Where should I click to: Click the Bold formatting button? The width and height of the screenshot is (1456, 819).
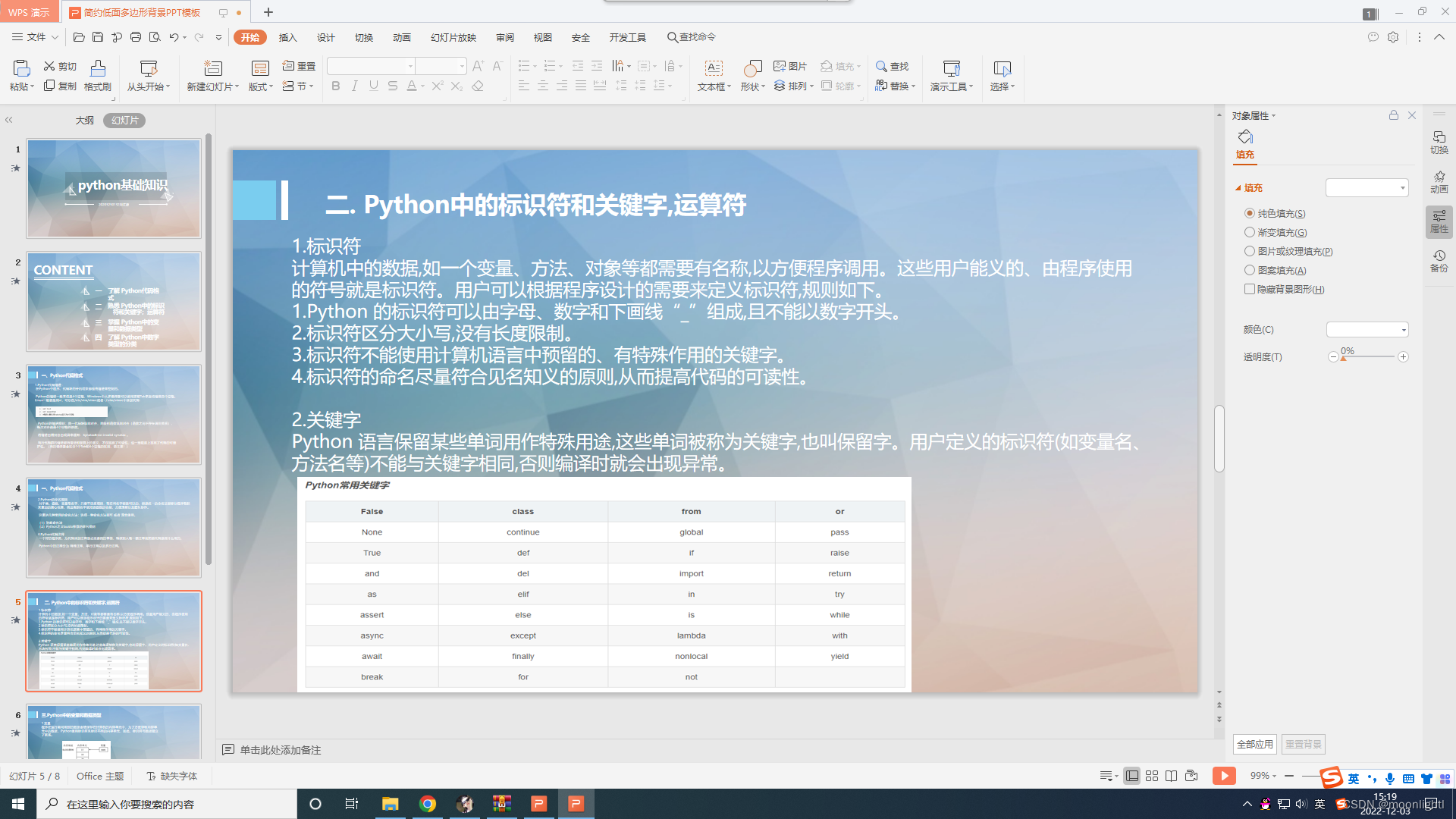click(336, 86)
